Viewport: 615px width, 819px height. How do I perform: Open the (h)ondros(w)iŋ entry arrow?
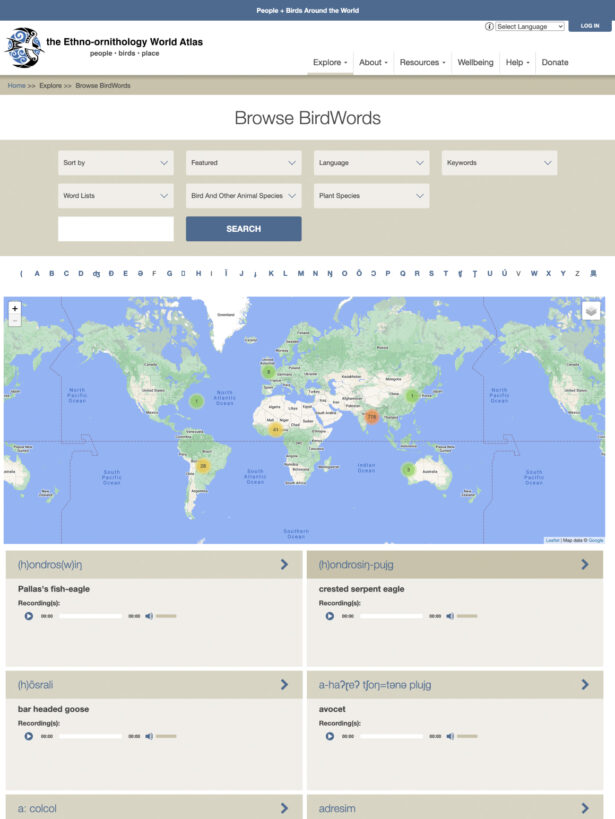pyautogui.click(x=284, y=564)
